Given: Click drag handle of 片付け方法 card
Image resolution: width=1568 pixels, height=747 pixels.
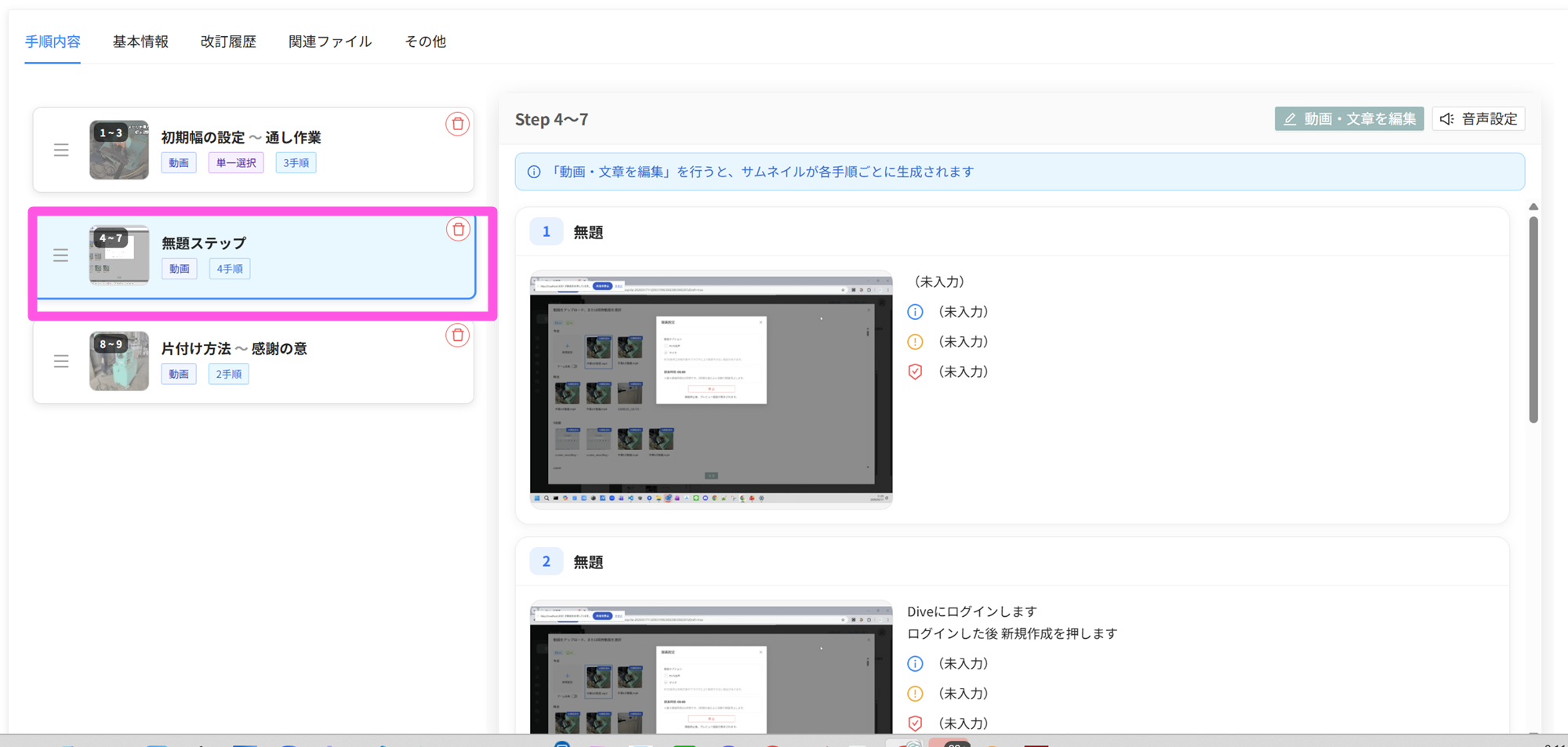Looking at the screenshot, I should [61, 361].
